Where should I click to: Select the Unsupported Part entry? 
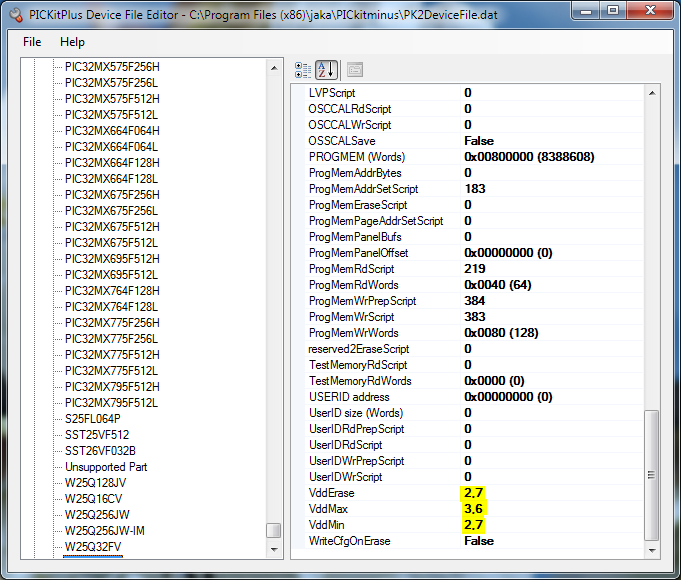pos(106,467)
